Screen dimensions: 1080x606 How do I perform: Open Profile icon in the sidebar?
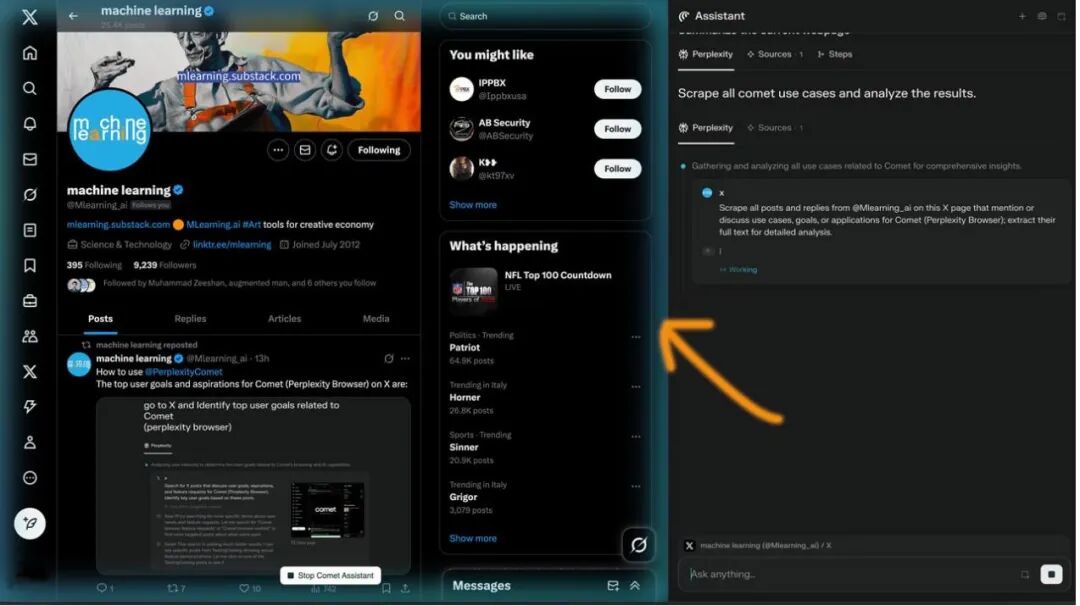coord(30,442)
